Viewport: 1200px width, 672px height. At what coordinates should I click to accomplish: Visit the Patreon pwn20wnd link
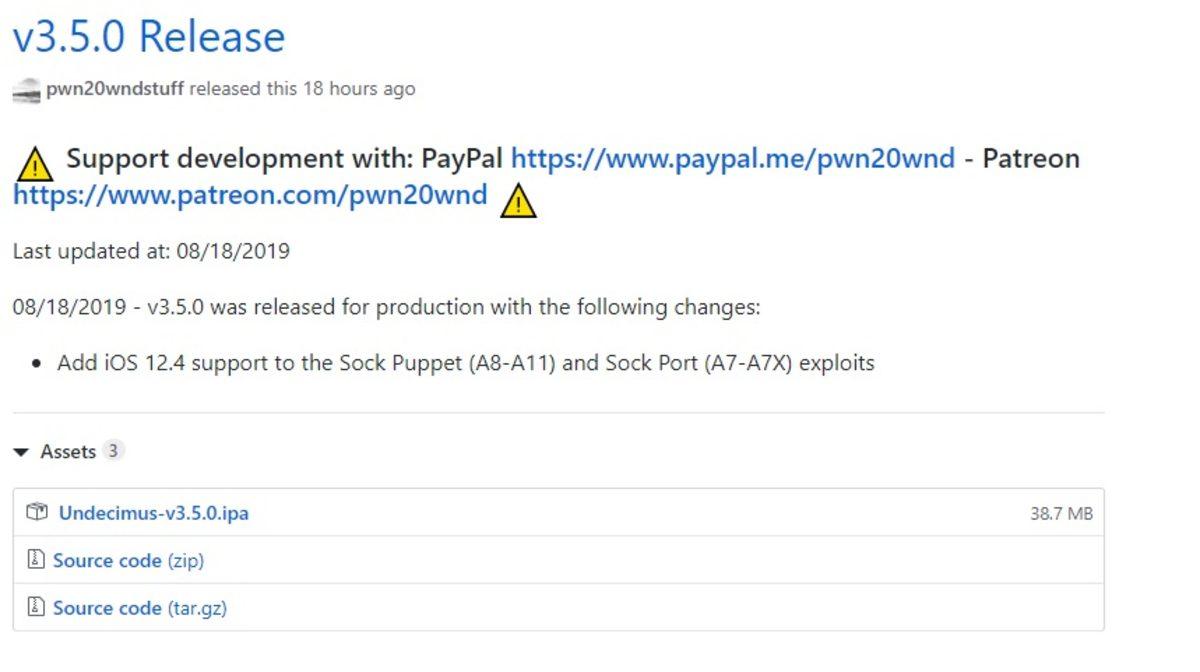point(250,195)
